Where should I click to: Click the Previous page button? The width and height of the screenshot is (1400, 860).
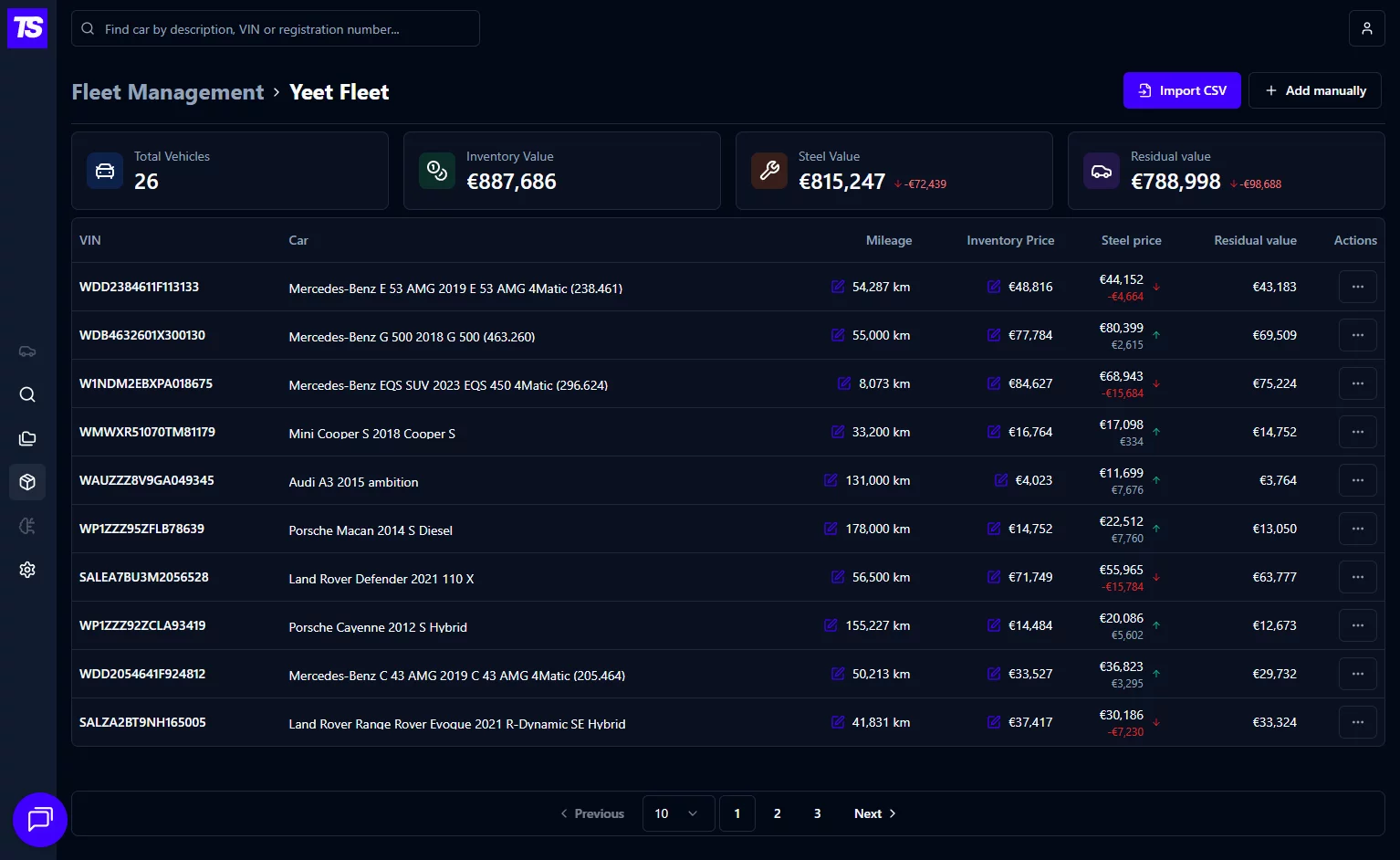[x=592, y=813]
